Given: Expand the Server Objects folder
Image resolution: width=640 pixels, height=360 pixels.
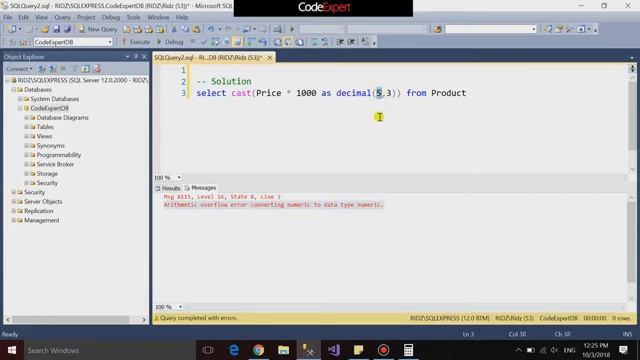Looking at the screenshot, I should pyautogui.click(x=13, y=202).
